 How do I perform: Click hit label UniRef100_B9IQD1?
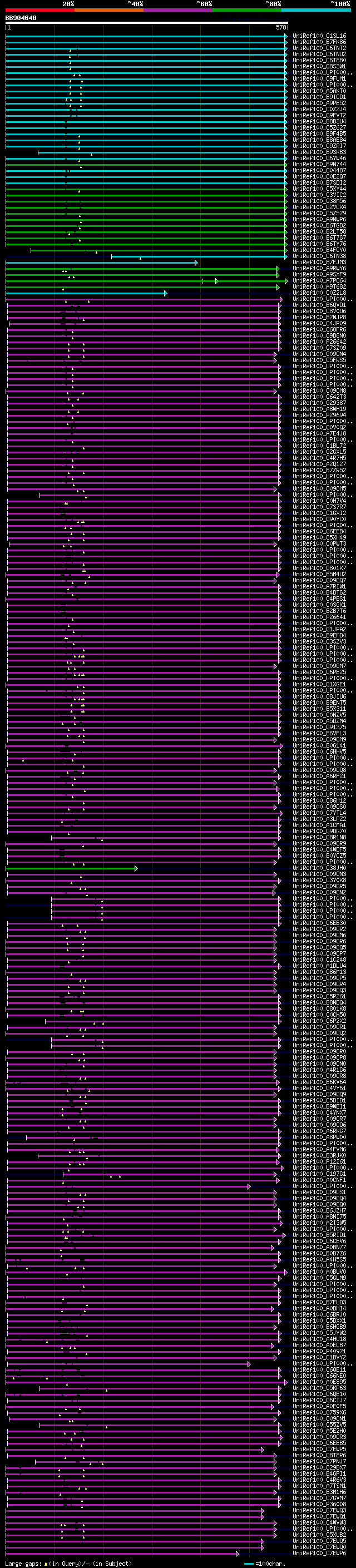click(319, 97)
